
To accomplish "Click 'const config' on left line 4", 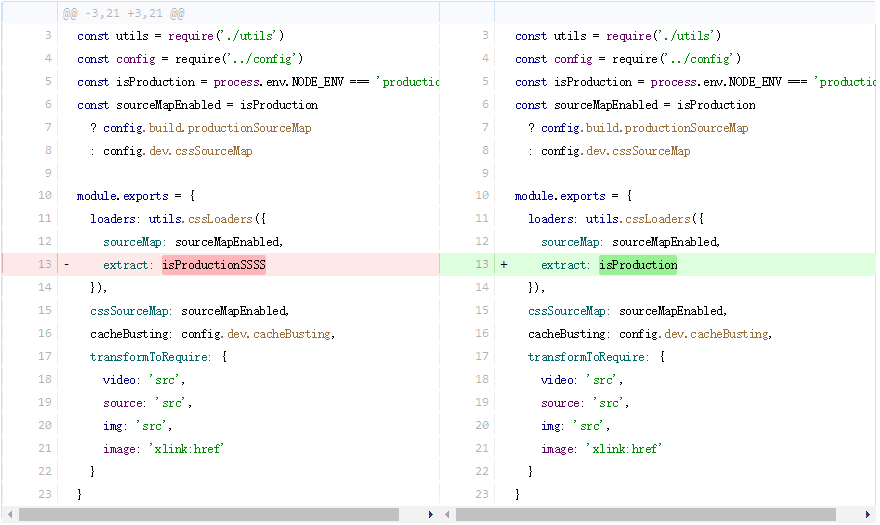I will [116, 59].
